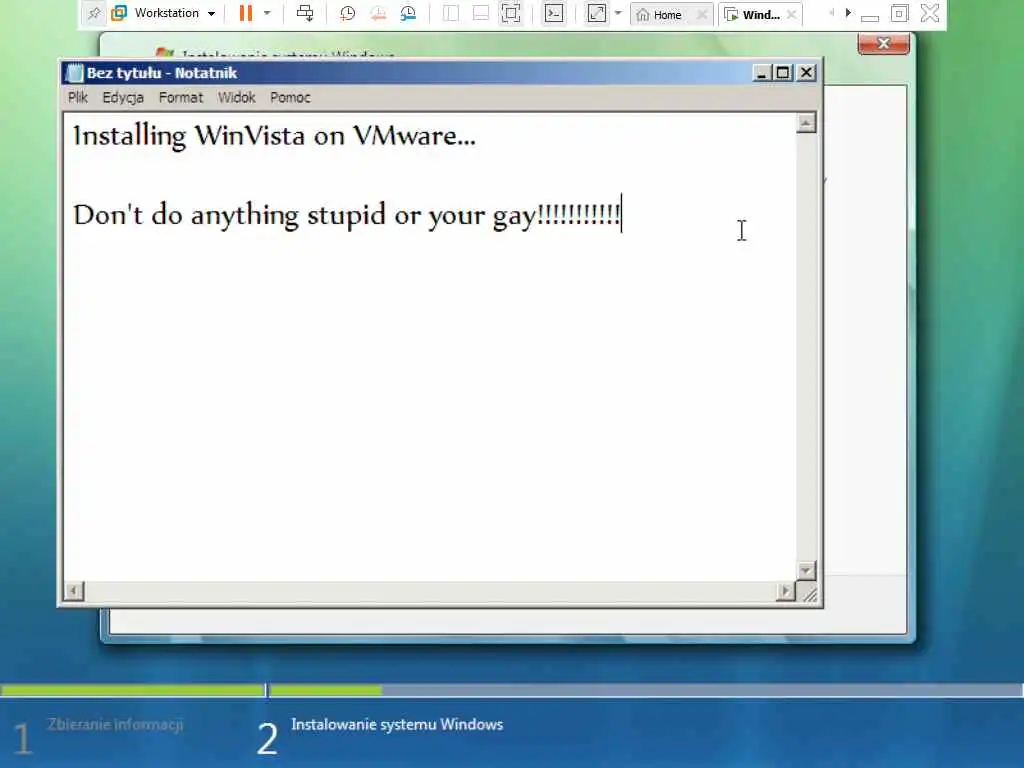Take a snapshot of the virtual machine
1024x768 pixels.
tap(347, 13)
